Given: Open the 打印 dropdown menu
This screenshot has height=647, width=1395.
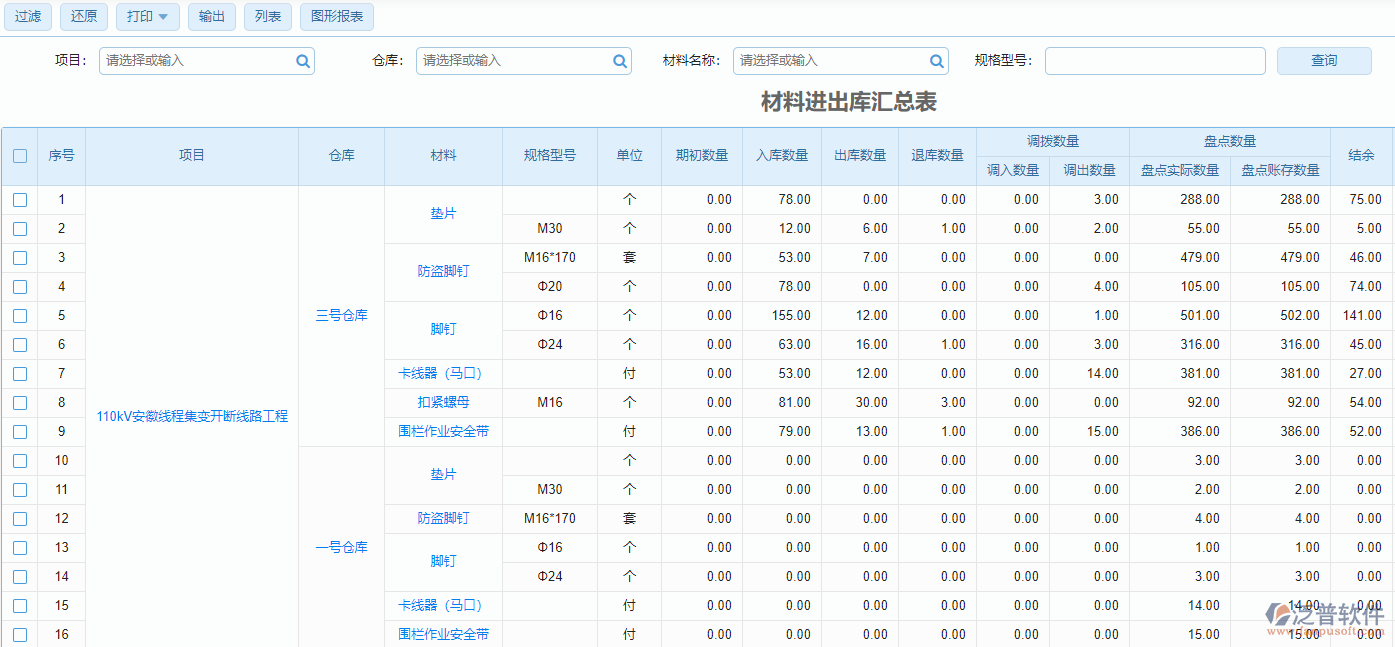Looking at the screenshot, I should (147, 16).
